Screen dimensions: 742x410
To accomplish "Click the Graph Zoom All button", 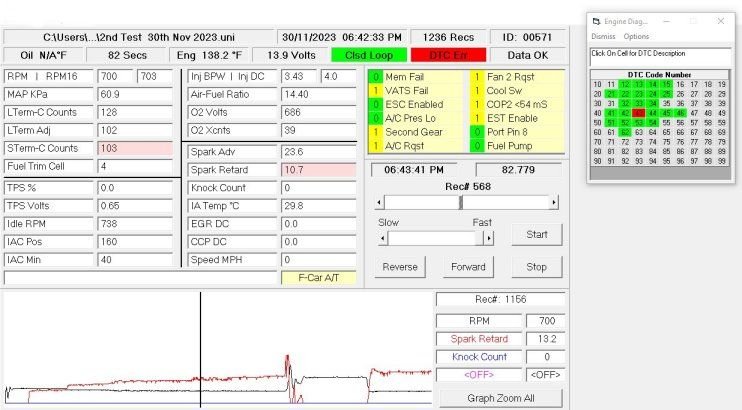I will 500,397.
